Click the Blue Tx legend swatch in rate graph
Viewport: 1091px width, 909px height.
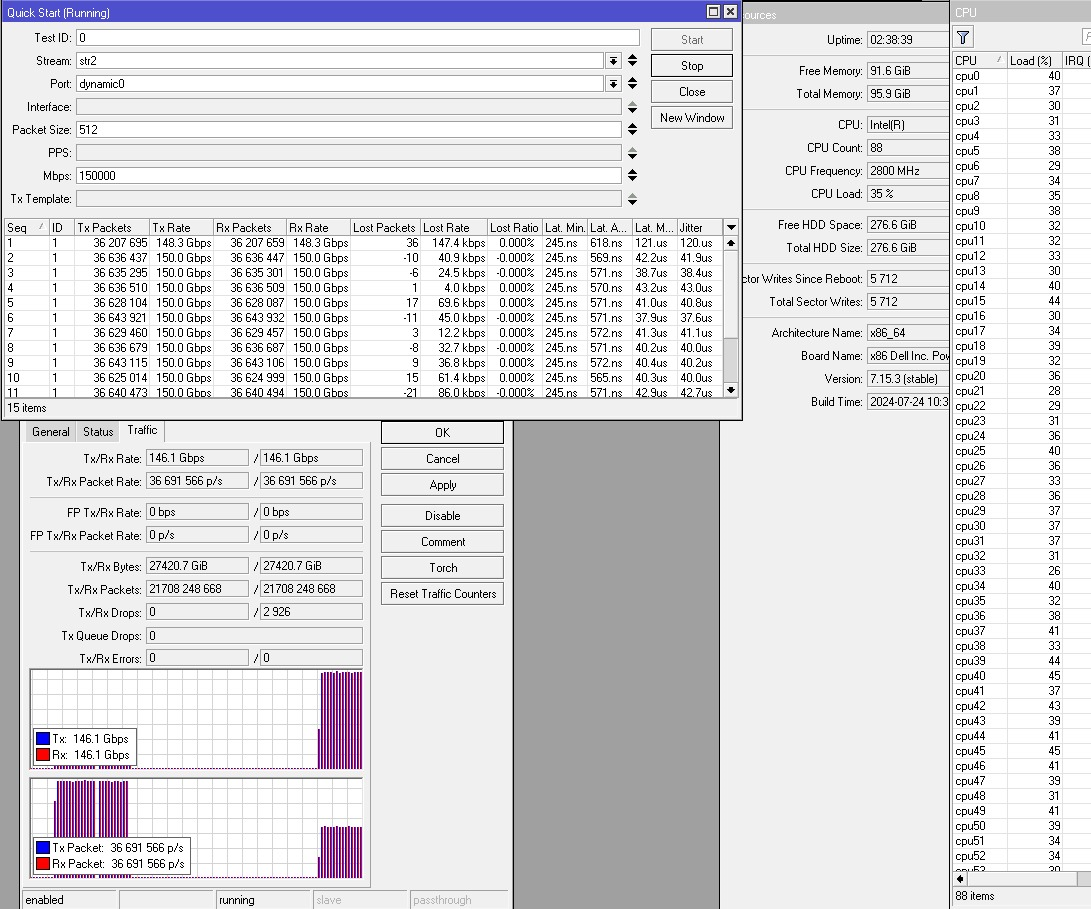[42, 738]
